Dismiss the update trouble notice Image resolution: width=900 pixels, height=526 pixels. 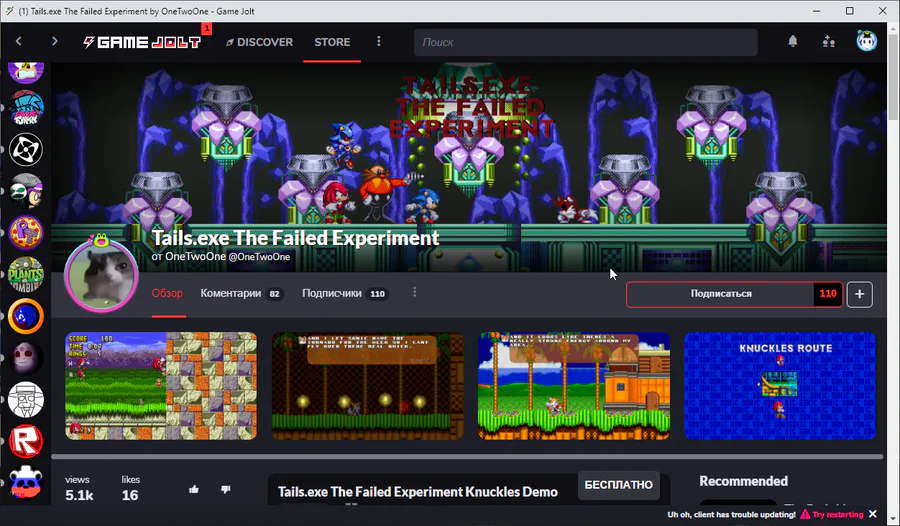(x=873, y=514)
